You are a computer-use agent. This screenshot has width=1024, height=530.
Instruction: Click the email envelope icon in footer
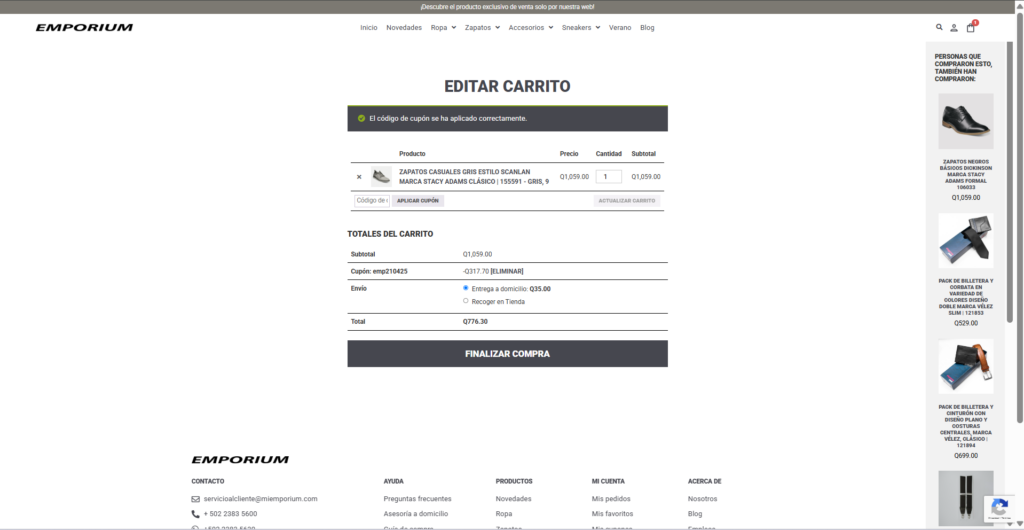tap(195, 499)
